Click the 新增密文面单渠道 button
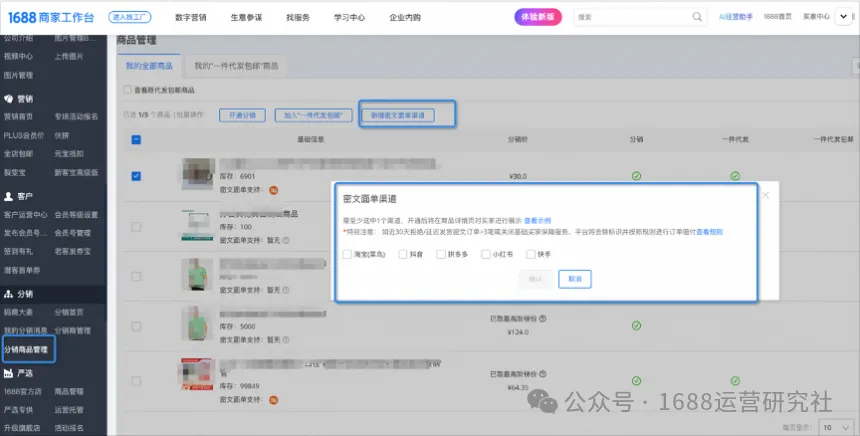The height and width of the screenshot is (436, 860). [x=398, y=115]
